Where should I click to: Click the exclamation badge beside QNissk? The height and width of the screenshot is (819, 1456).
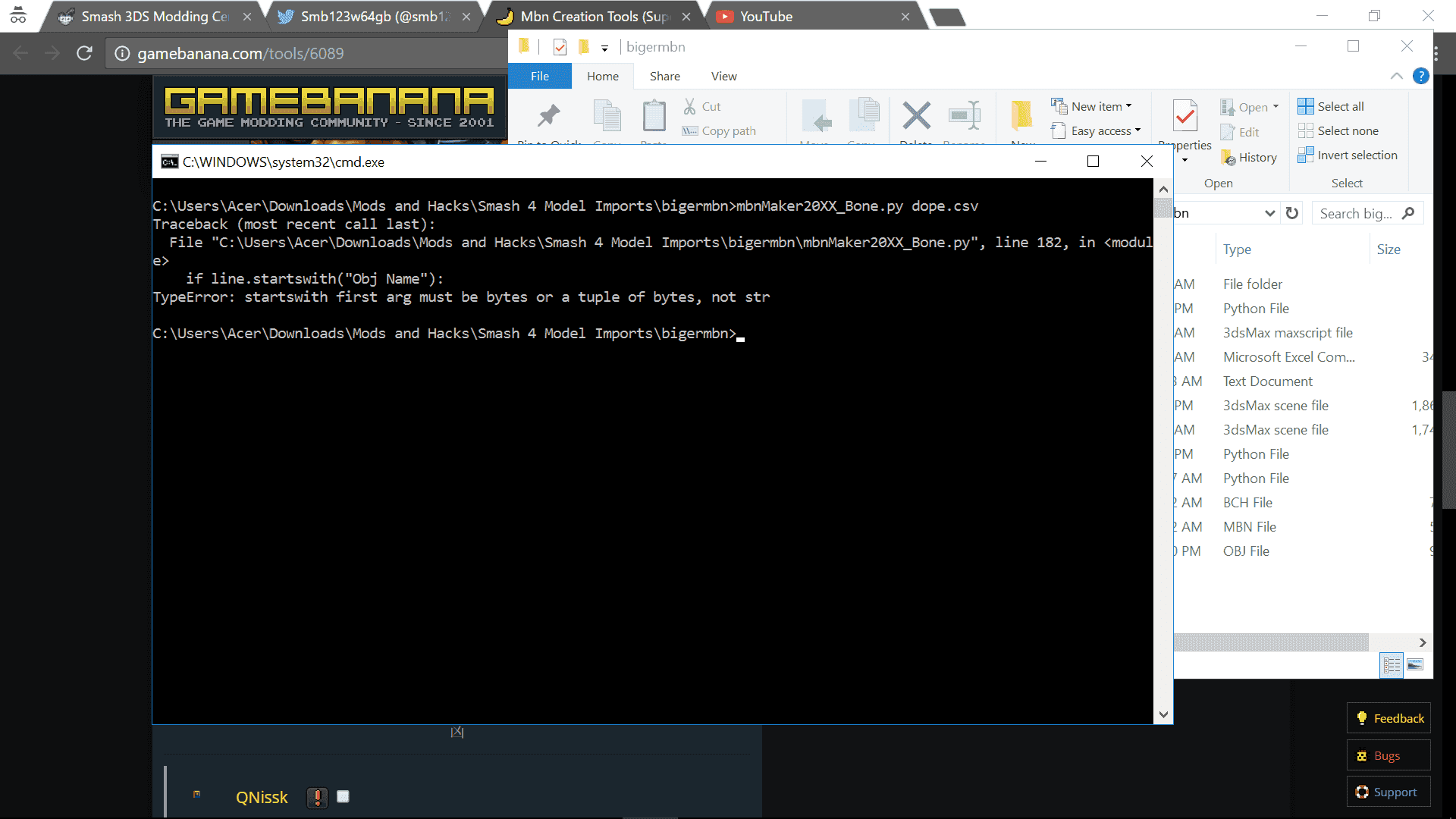point(317,797)
